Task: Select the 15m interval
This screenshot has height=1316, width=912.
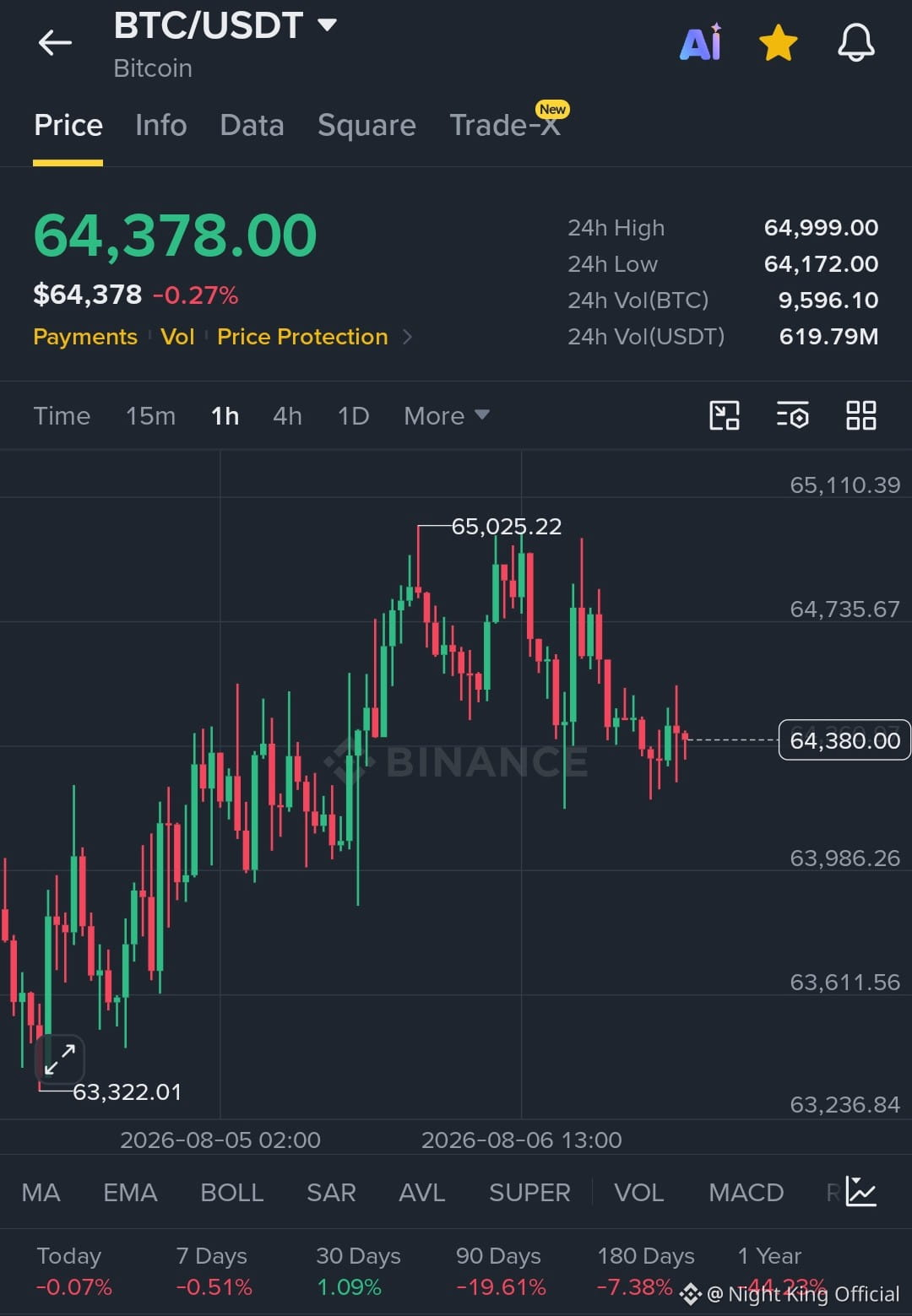Action: [x=150, y=415]
